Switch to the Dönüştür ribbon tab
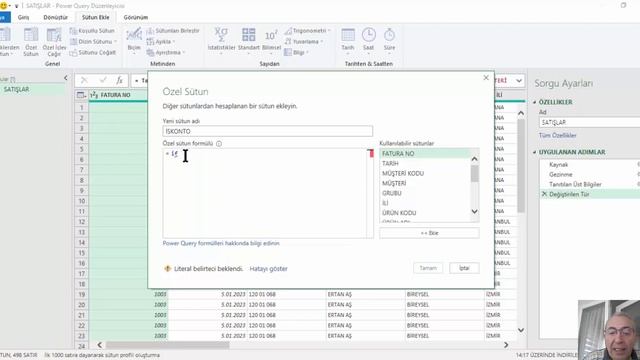 [56, 18]
